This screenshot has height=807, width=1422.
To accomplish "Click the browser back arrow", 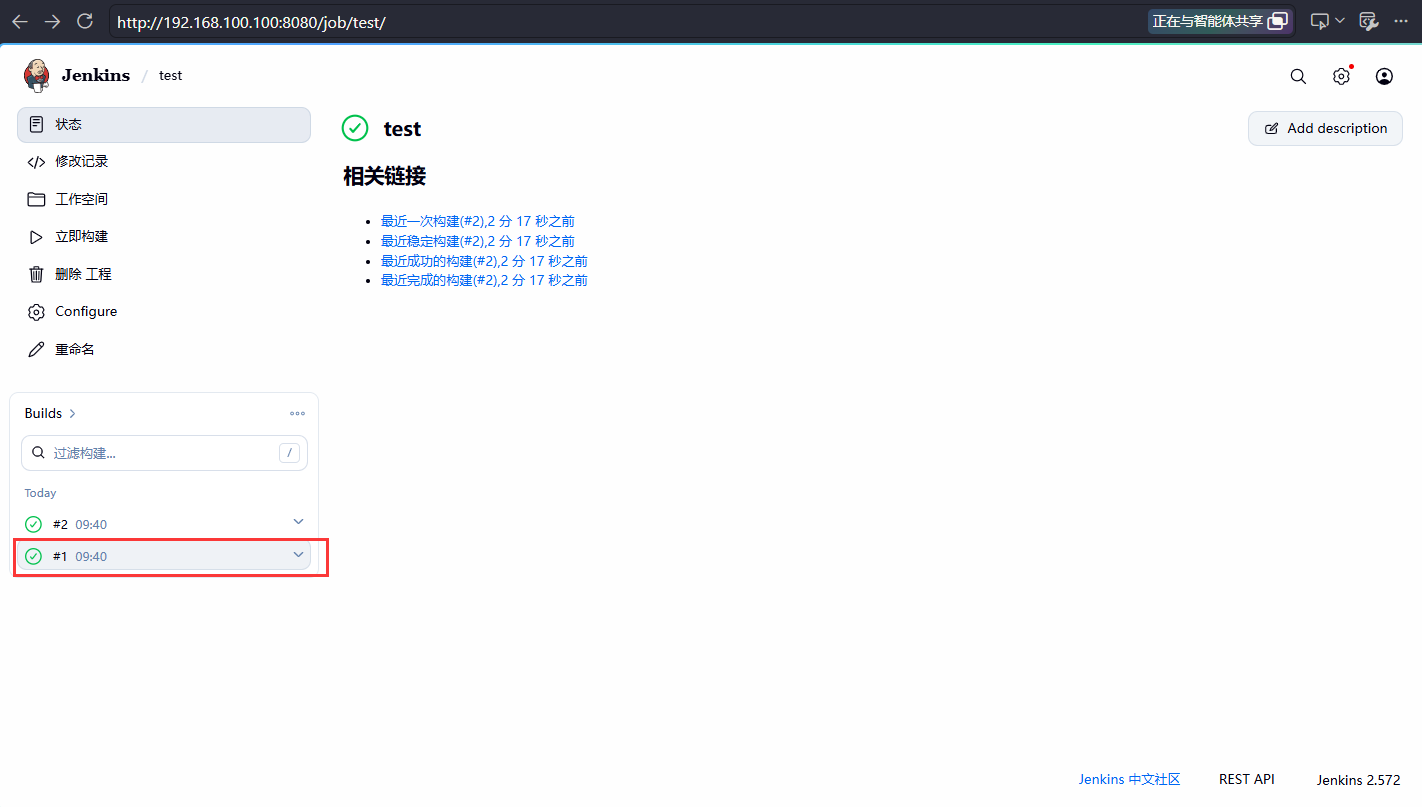I will click(x=20, y=21).
